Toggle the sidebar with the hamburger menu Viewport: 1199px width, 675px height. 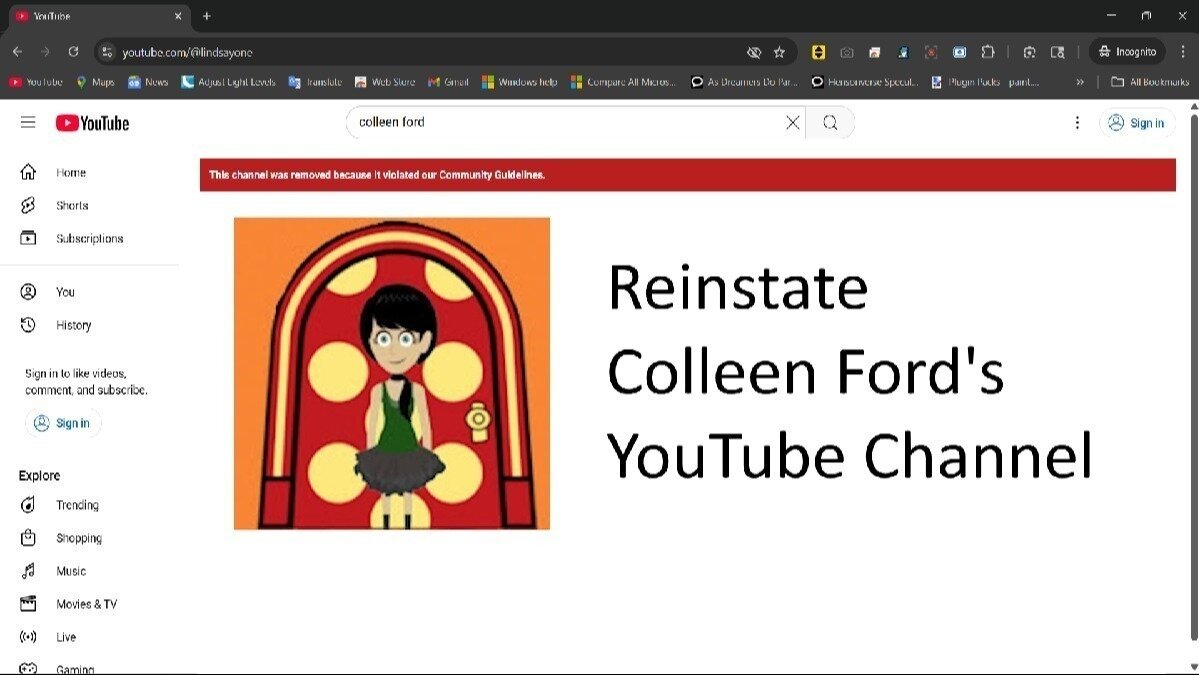point(28,122)
